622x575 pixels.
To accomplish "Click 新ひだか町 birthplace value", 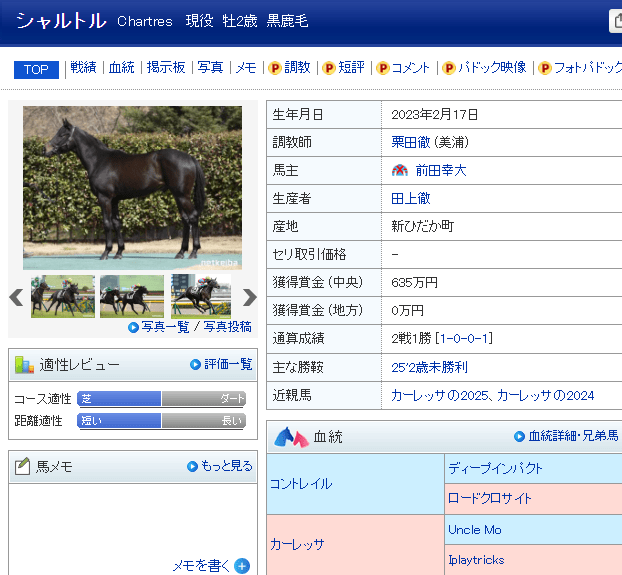I will tap(422, 226).
